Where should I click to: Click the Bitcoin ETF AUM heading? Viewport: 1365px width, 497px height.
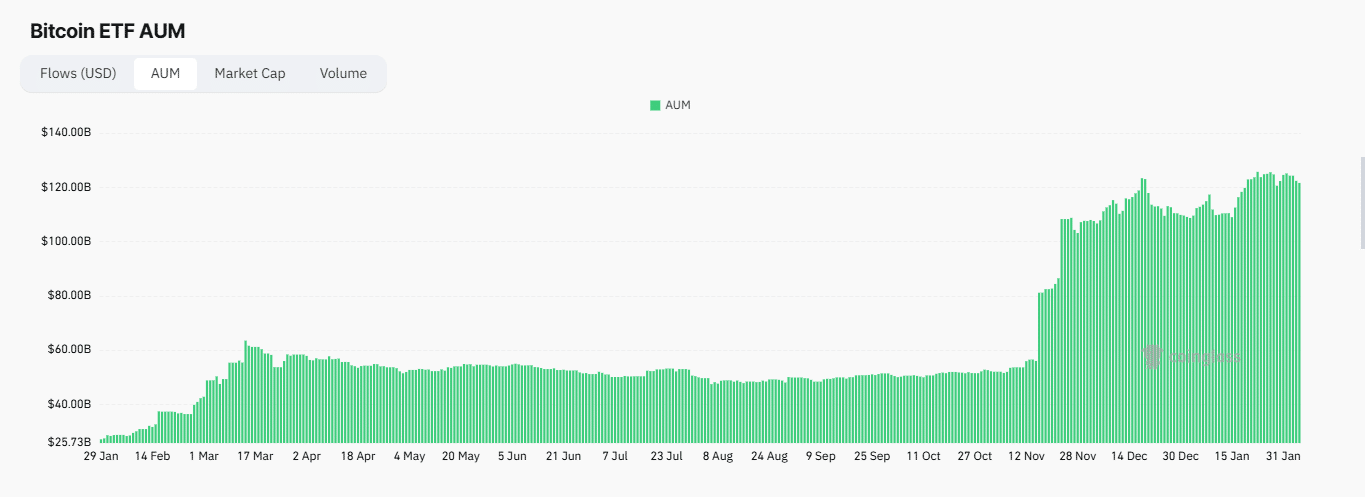point(107,31)
